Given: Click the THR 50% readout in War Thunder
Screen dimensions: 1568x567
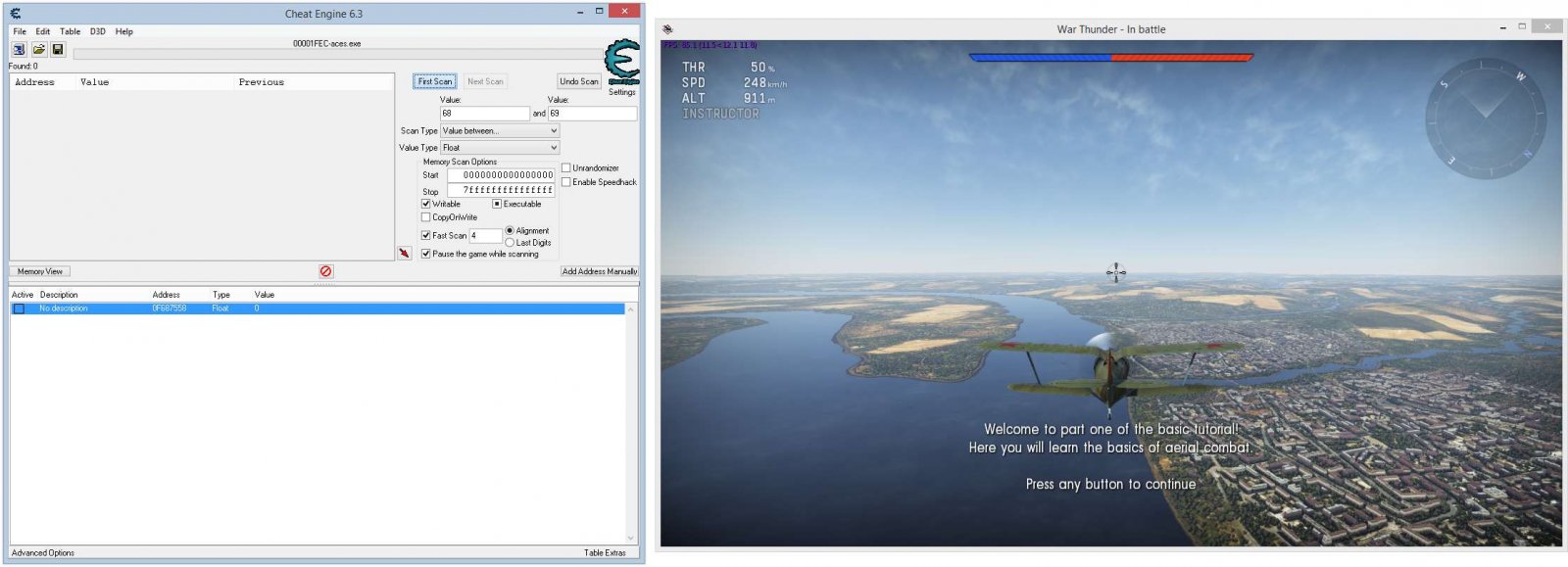Looking at the screenshot, I should (728, 68).
